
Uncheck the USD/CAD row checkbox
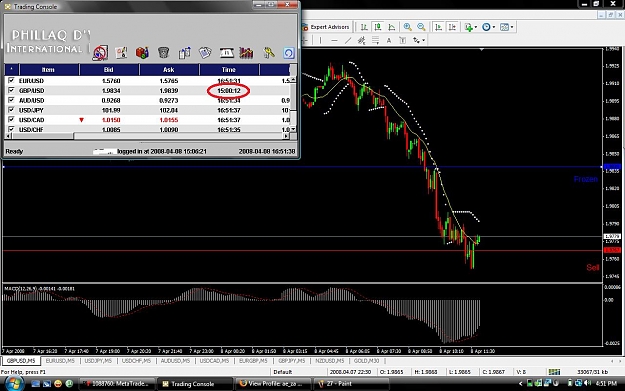pyautogui.click(x=11, y=120)
